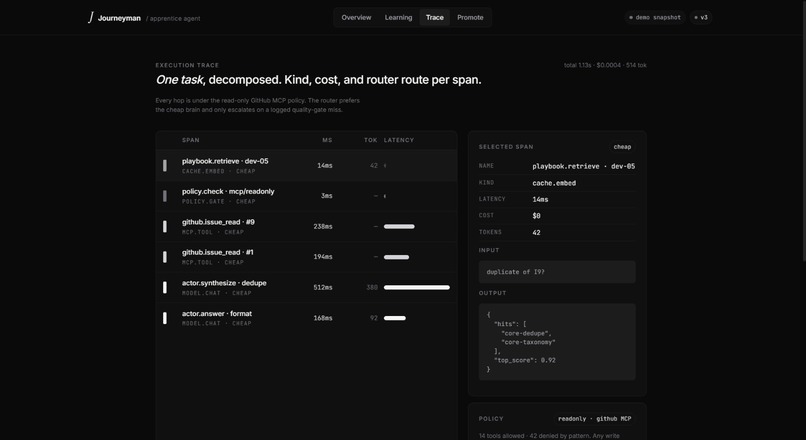Click the 'duplicate of I9?' input box

click(557, 272)
